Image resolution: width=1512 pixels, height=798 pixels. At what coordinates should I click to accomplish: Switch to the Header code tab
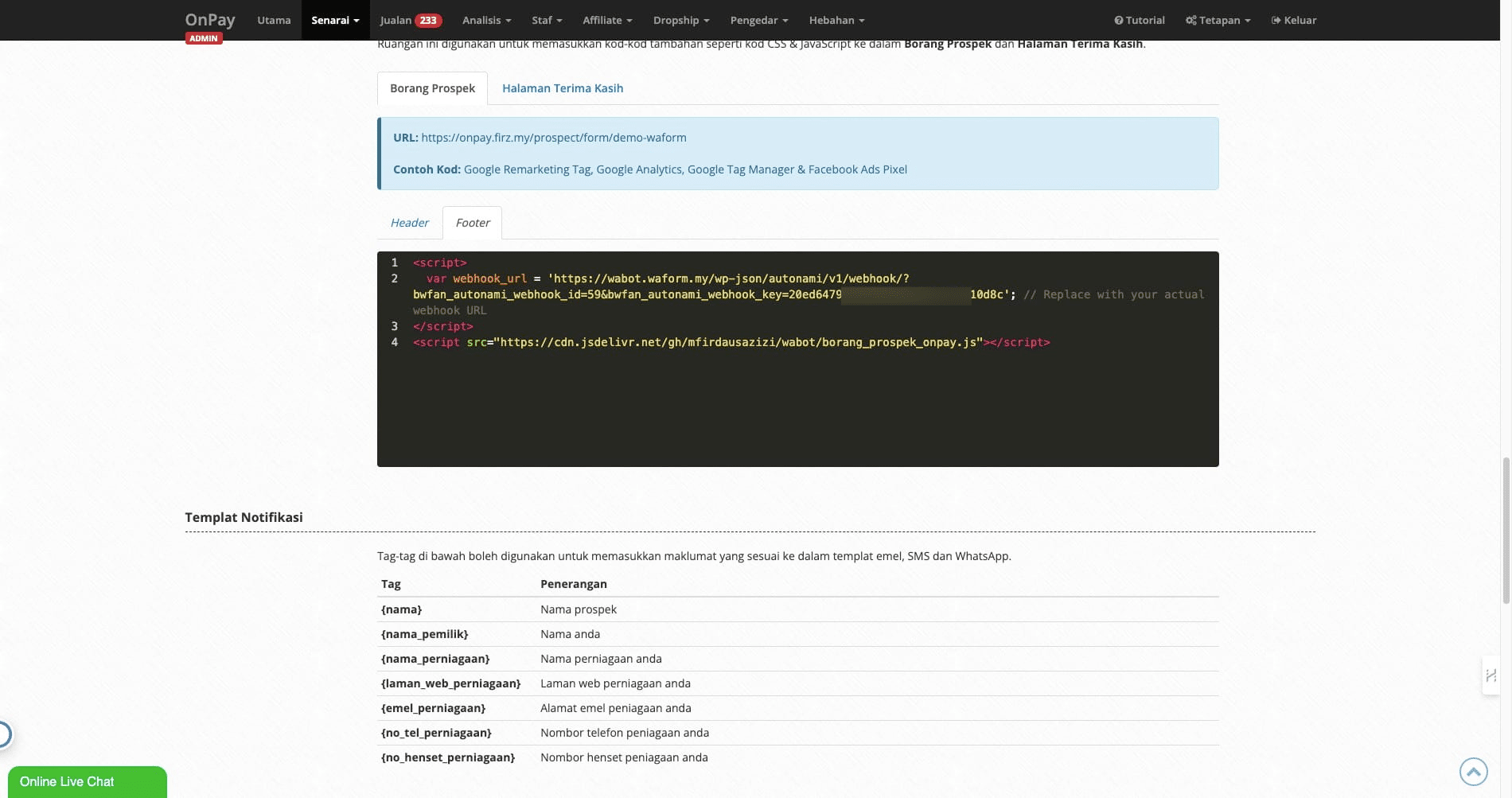pyautogui.click(x=410, y=223)
